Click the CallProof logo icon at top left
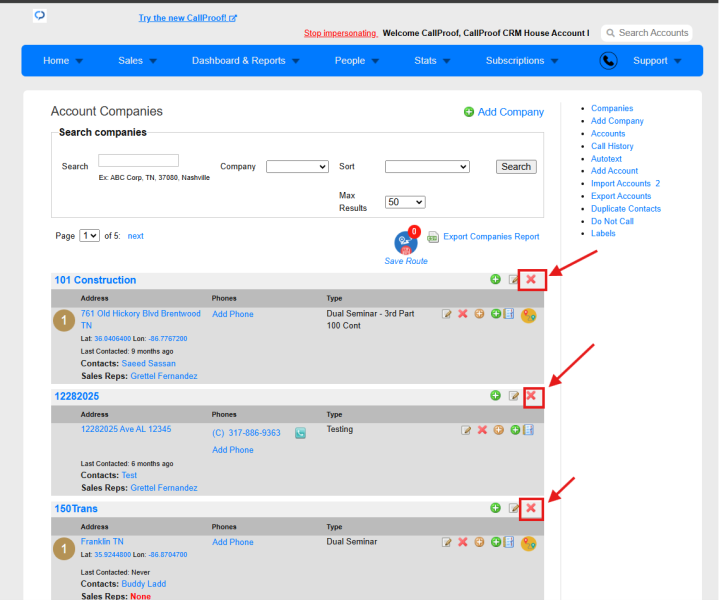 point(40,16)
